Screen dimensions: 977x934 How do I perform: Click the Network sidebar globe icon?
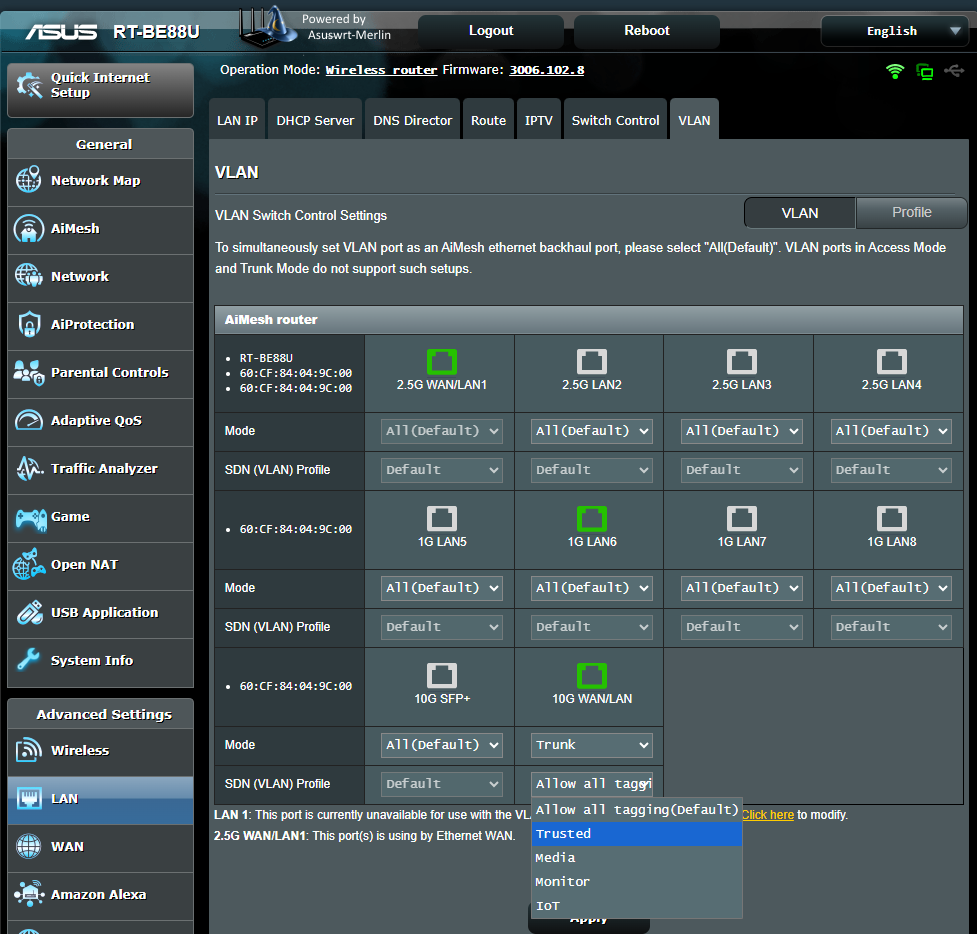point(29,275)
